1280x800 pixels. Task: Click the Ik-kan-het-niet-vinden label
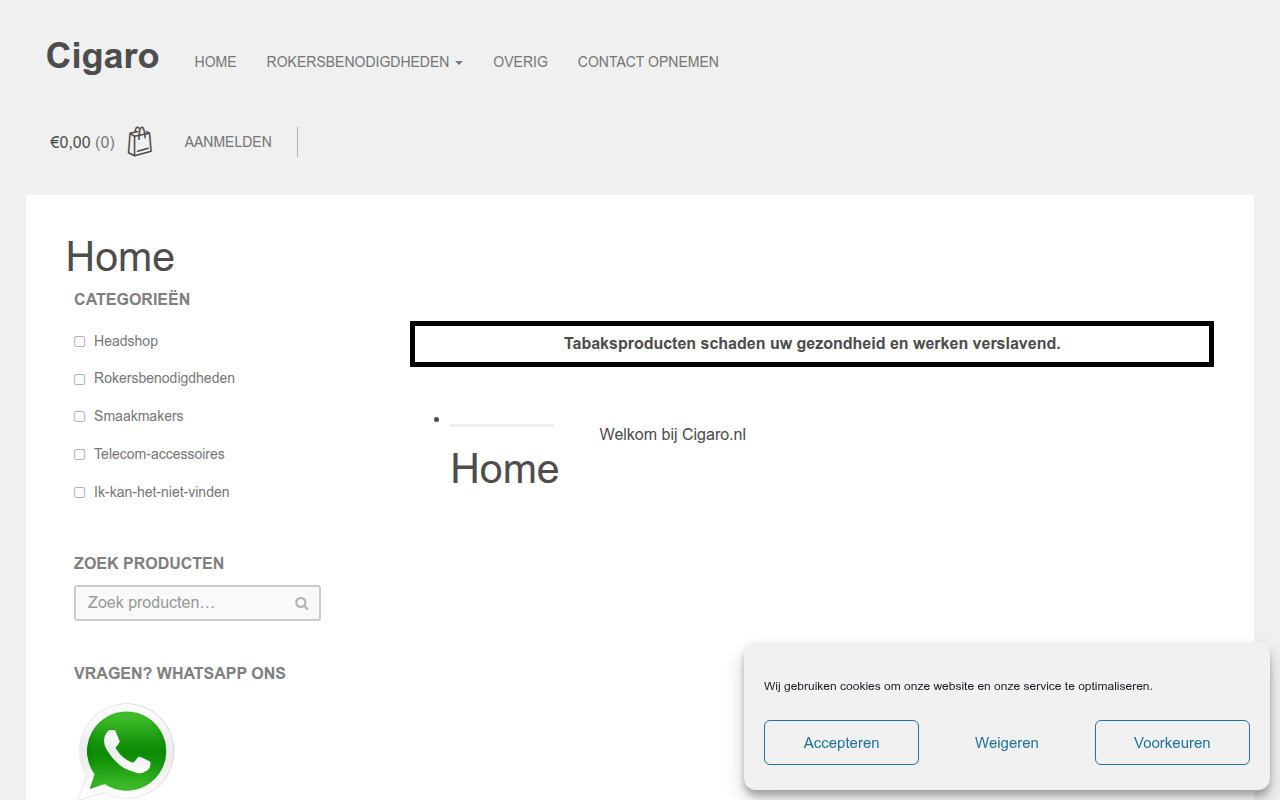[x=162, y=492]
